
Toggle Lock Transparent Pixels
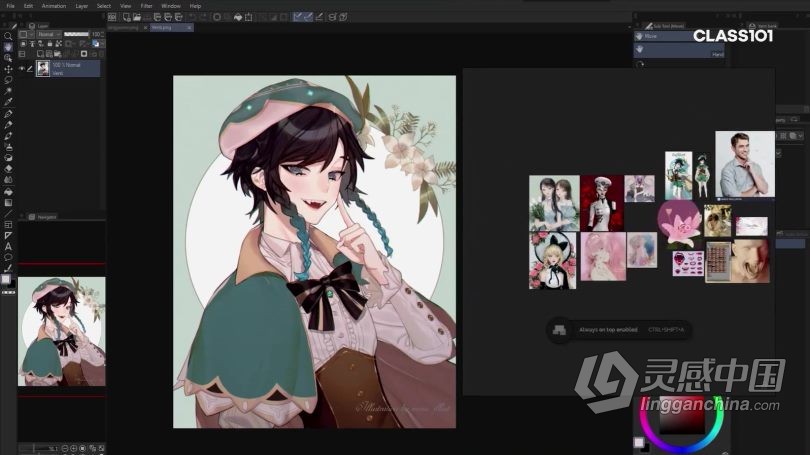(x=58, y=44)
